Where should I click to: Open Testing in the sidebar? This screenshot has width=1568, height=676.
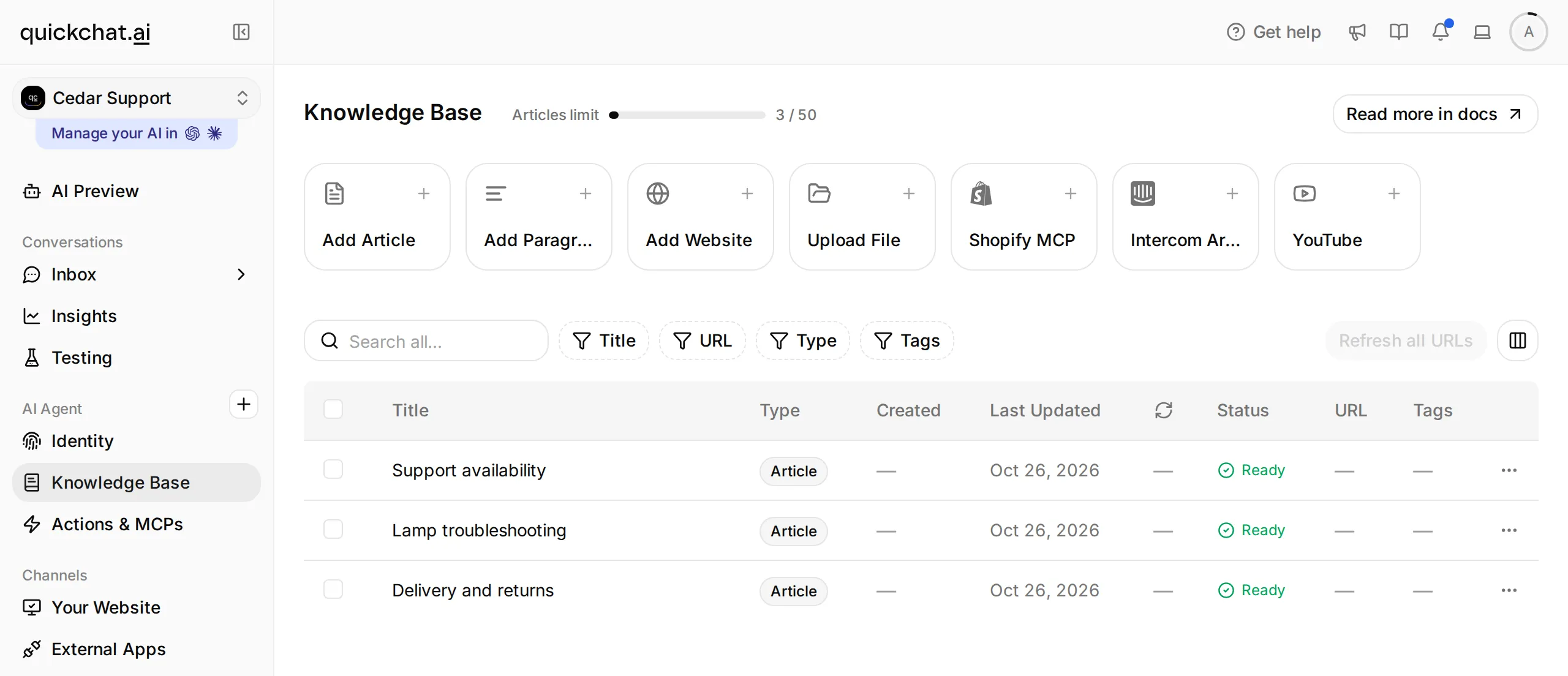pyautogui.click(x=136, y=358)
